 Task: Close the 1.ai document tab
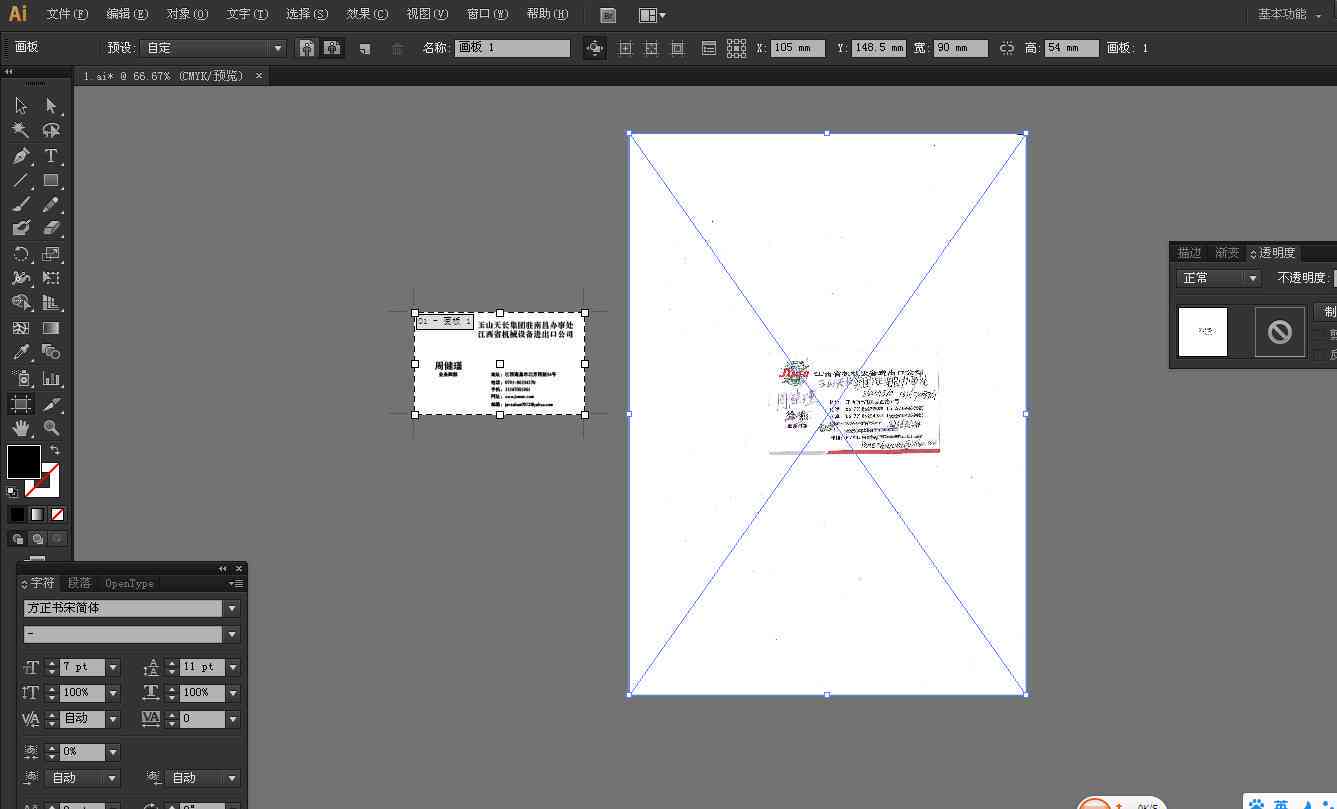pyautogui.click(x=259, y=76)
